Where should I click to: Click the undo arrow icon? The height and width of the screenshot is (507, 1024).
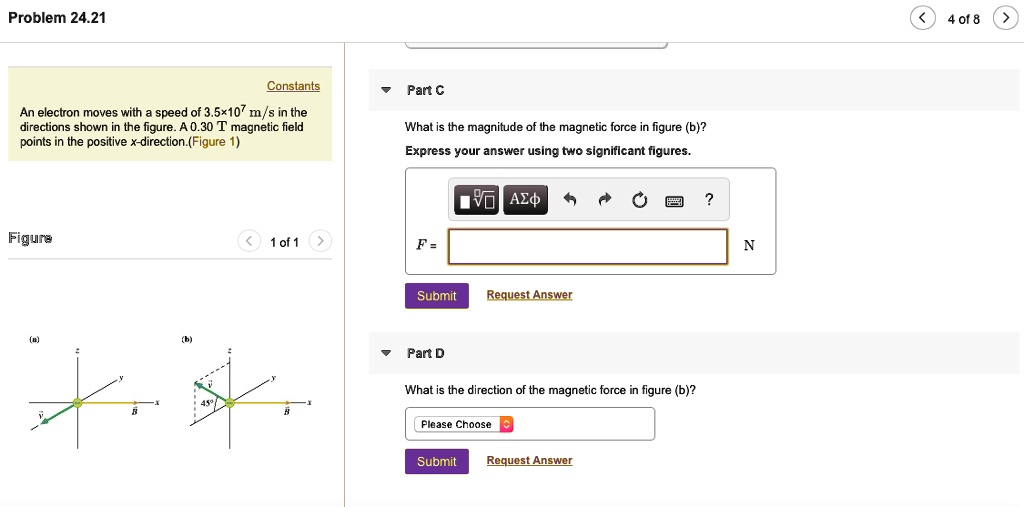tap(570, 200)
